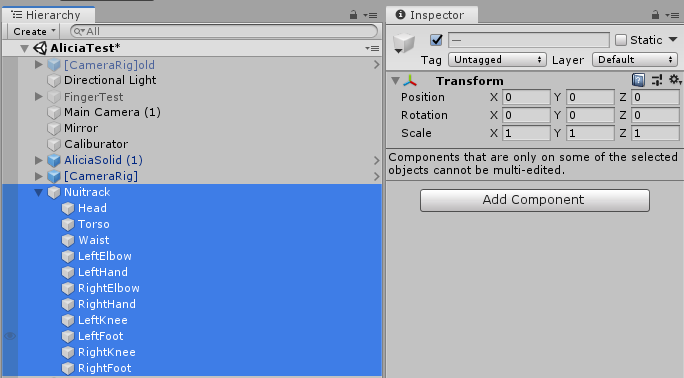Open the Inspector panel context menu icon
The image size is (684, 378).
672,15
